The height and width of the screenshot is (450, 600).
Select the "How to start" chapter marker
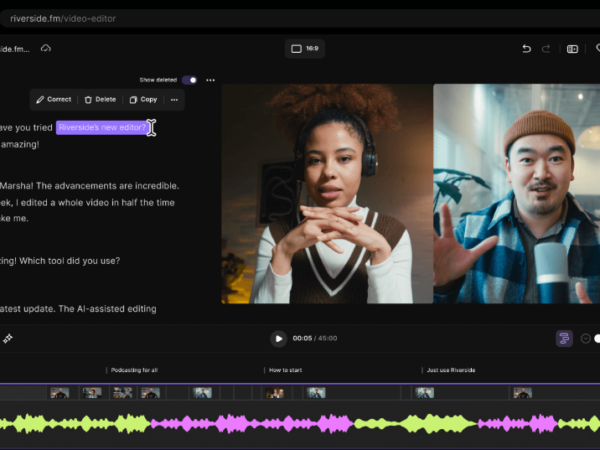click(x=283, y=370)
